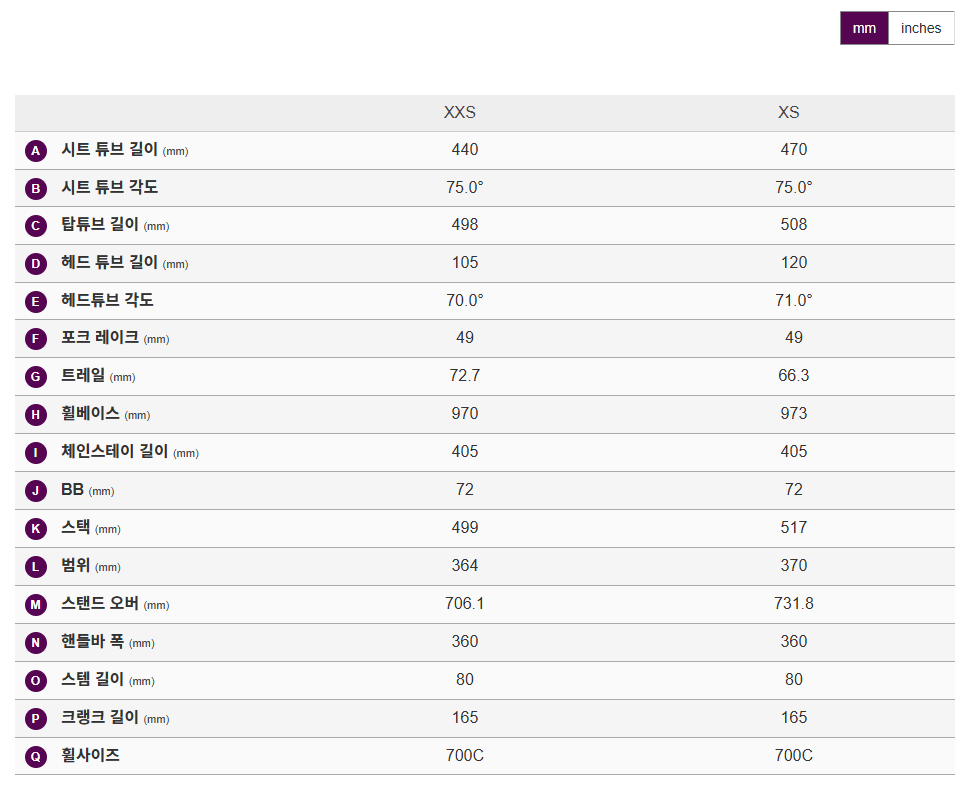Click the A icon for seat tube length
Screen dimensions: 970x790
(36, 151)
